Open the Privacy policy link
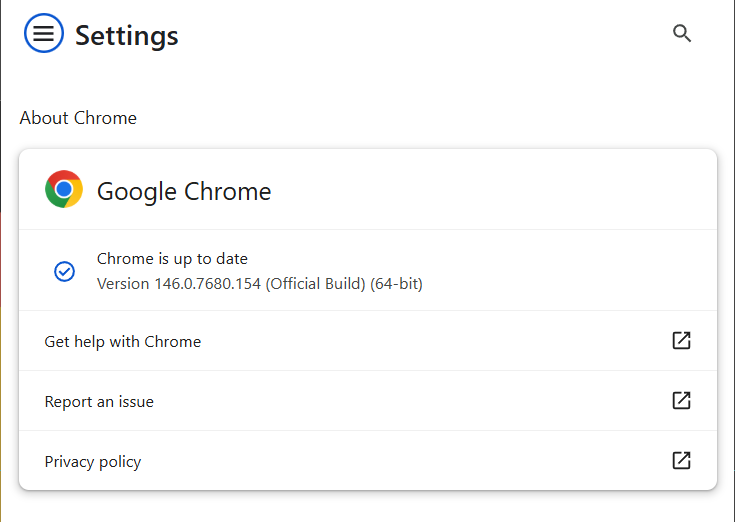 tap(93, 462)
